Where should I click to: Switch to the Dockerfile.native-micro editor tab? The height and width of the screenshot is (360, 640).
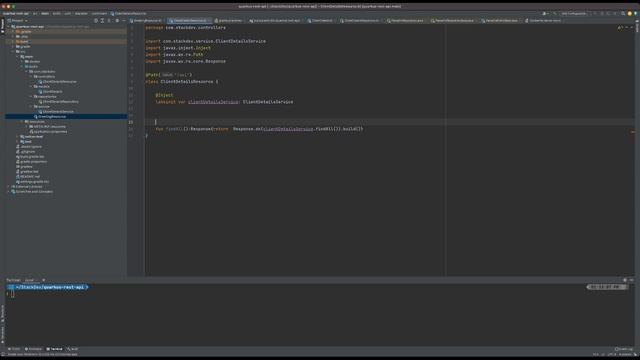(x=544, y=20)
